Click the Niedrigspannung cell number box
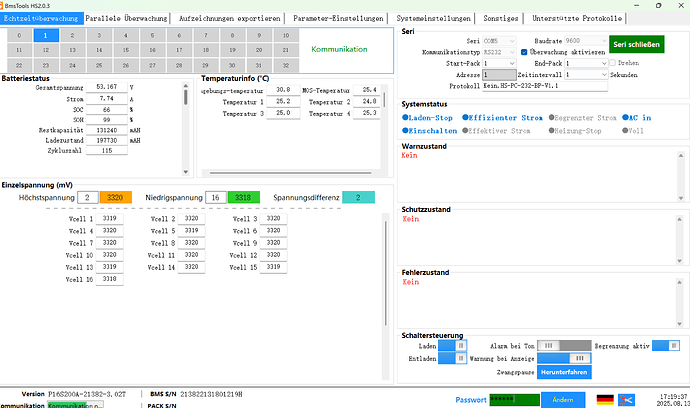 pos(216,198)
